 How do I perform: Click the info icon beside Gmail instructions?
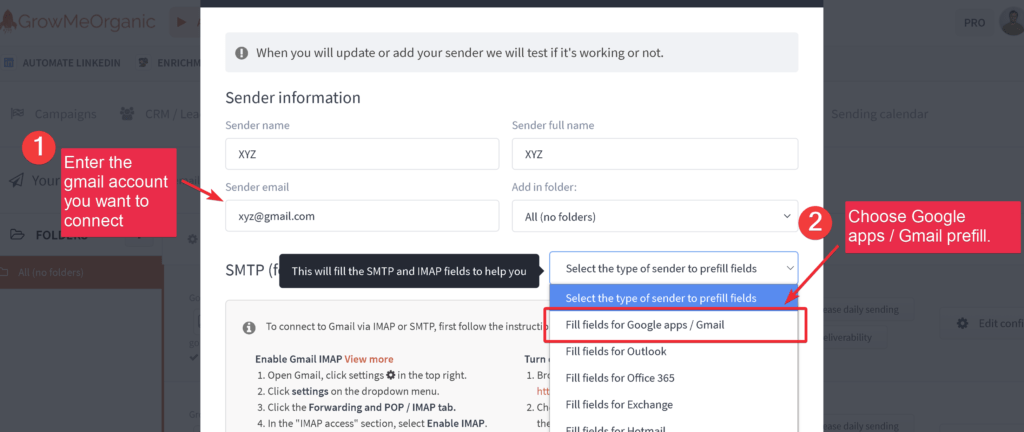[249, 328]
